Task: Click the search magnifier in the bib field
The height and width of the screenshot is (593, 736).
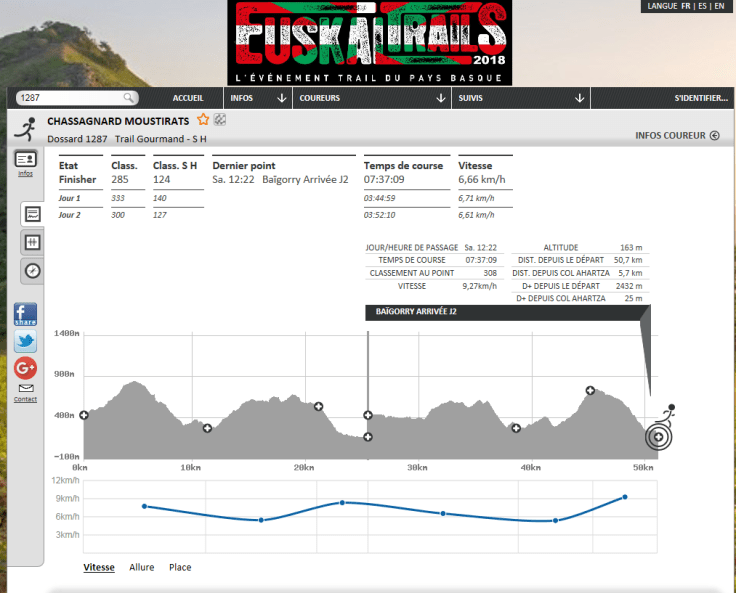Action: click(x=129, y=98)
